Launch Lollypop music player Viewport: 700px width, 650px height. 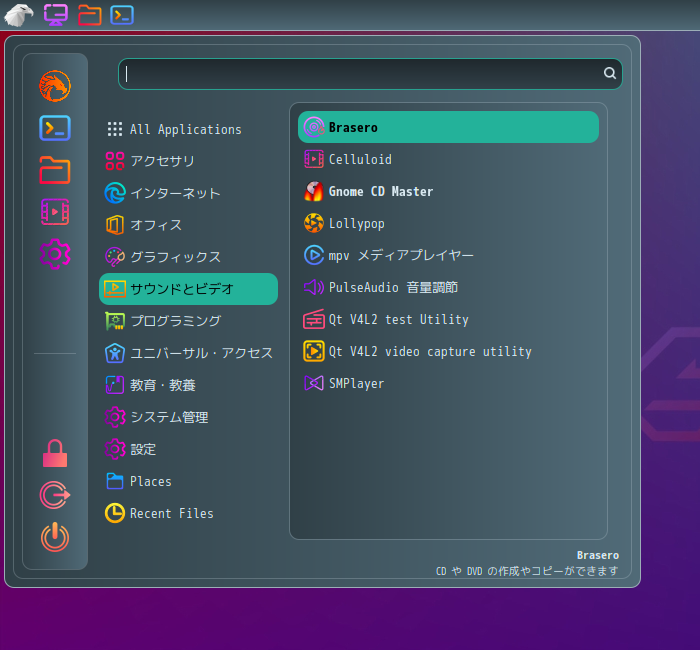tap(448, 223)
